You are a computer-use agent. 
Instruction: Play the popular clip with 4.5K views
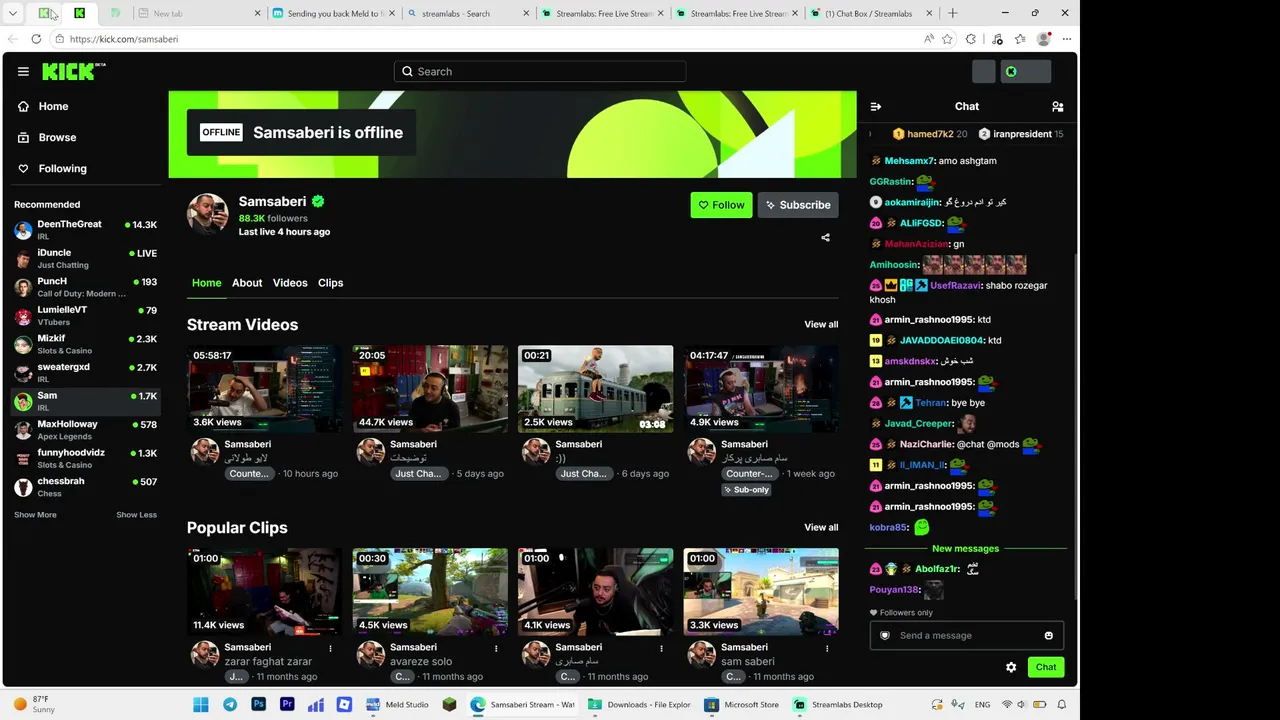coord(430,592)
